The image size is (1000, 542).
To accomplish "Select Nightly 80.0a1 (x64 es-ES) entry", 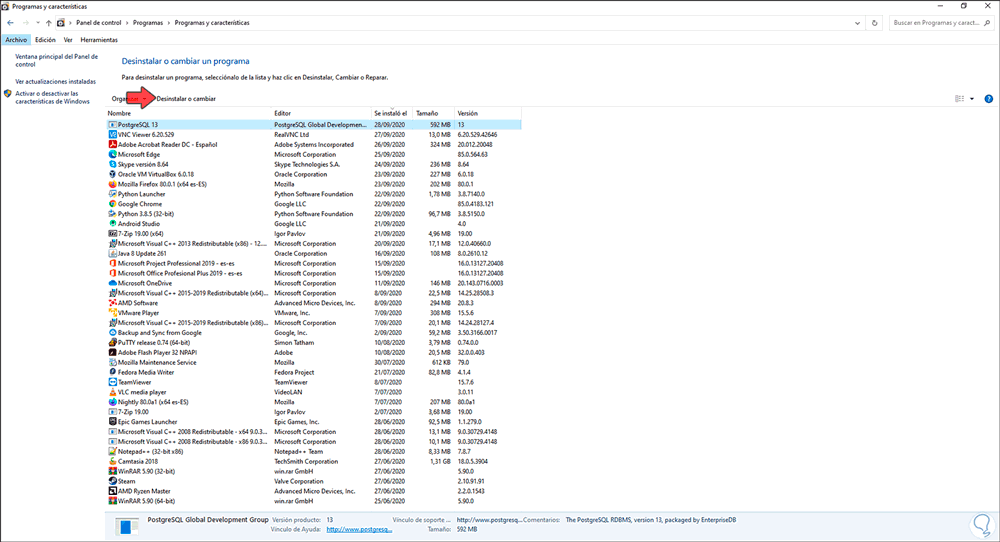I will pyautogui.click(x=314, y=402).
